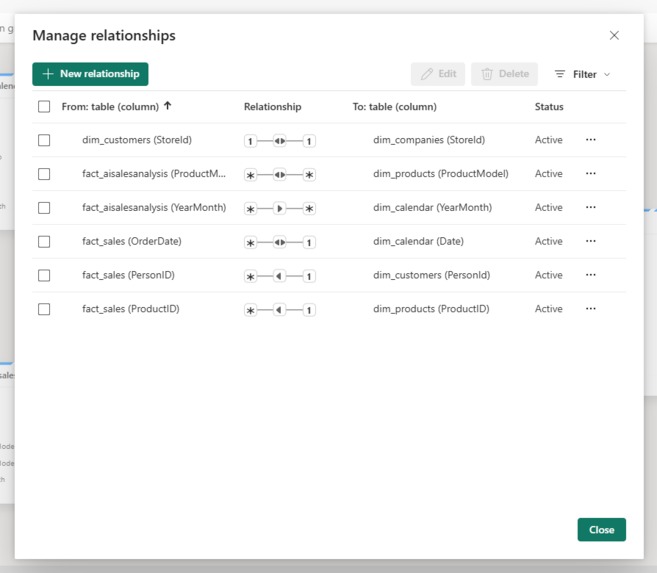657x573 pixels.
Task: Check the fact_aisalesanalysis (ProductM... row checkbox
Action: click(44, 174)
